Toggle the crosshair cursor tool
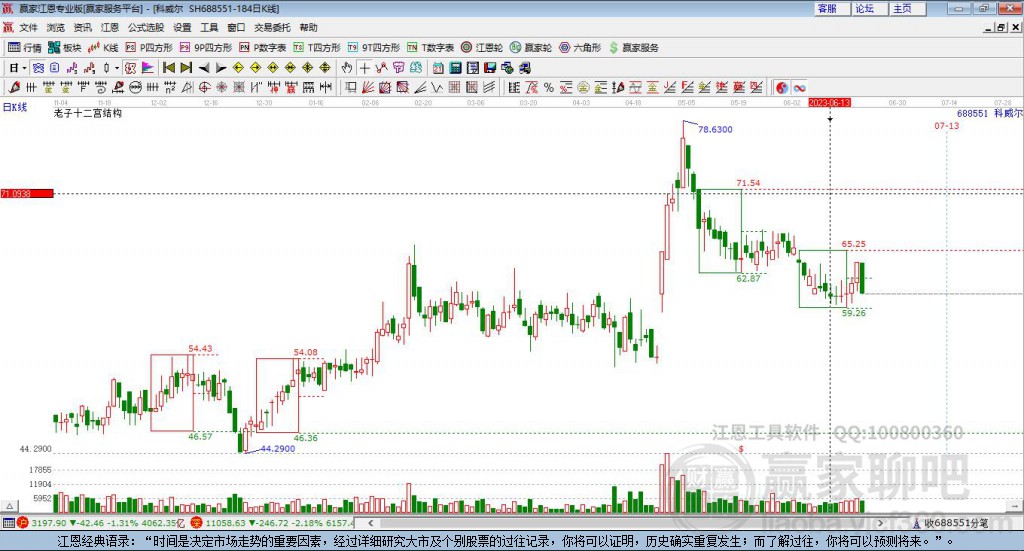 point(364,68)
